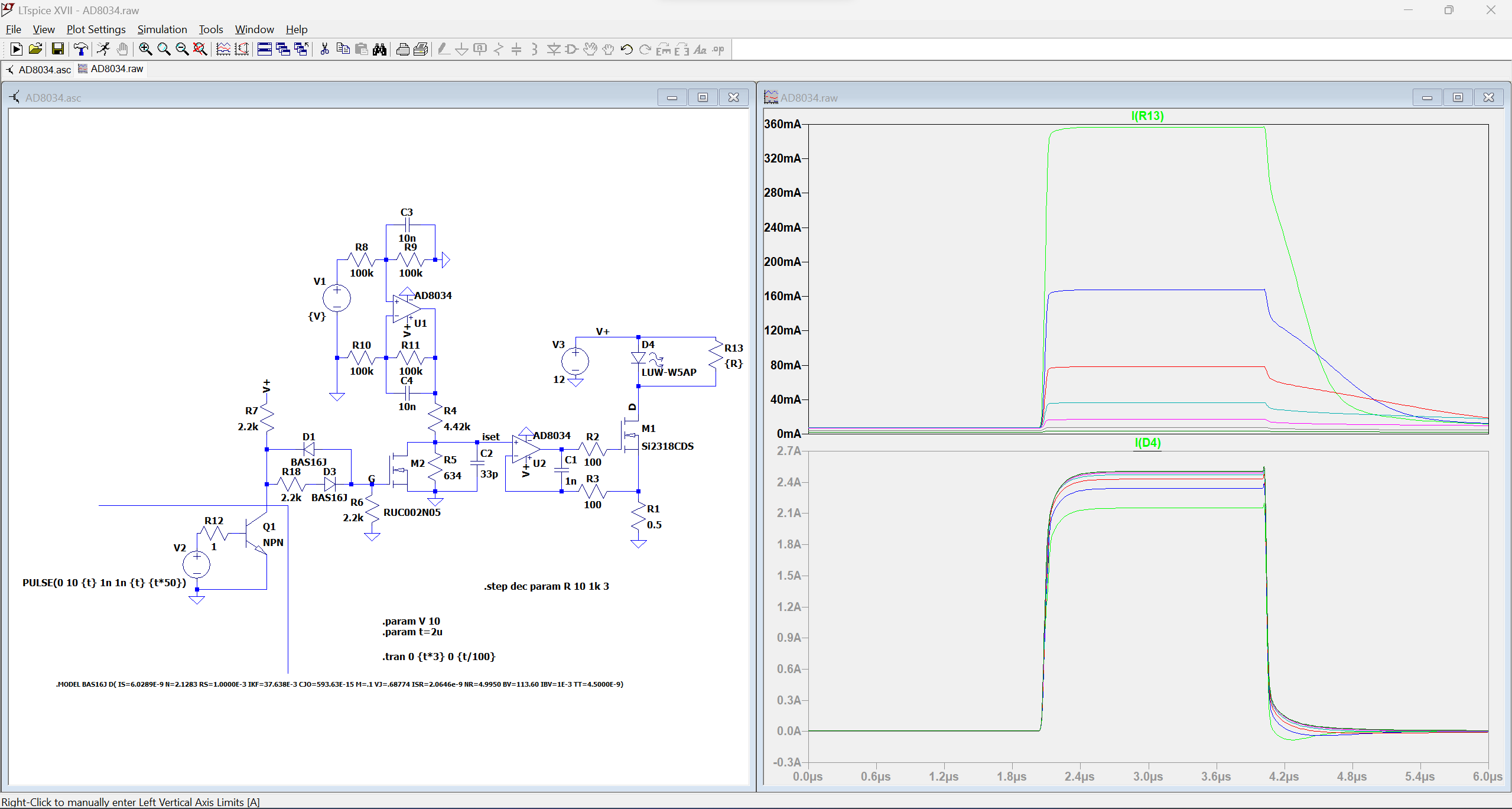This screenshot has height=809, width=1512.
Task: Open the Simulation menu
Action: click(x=162, y=30)
